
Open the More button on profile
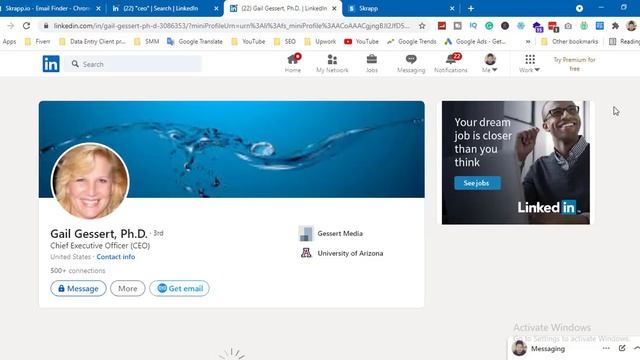(128, 289)
